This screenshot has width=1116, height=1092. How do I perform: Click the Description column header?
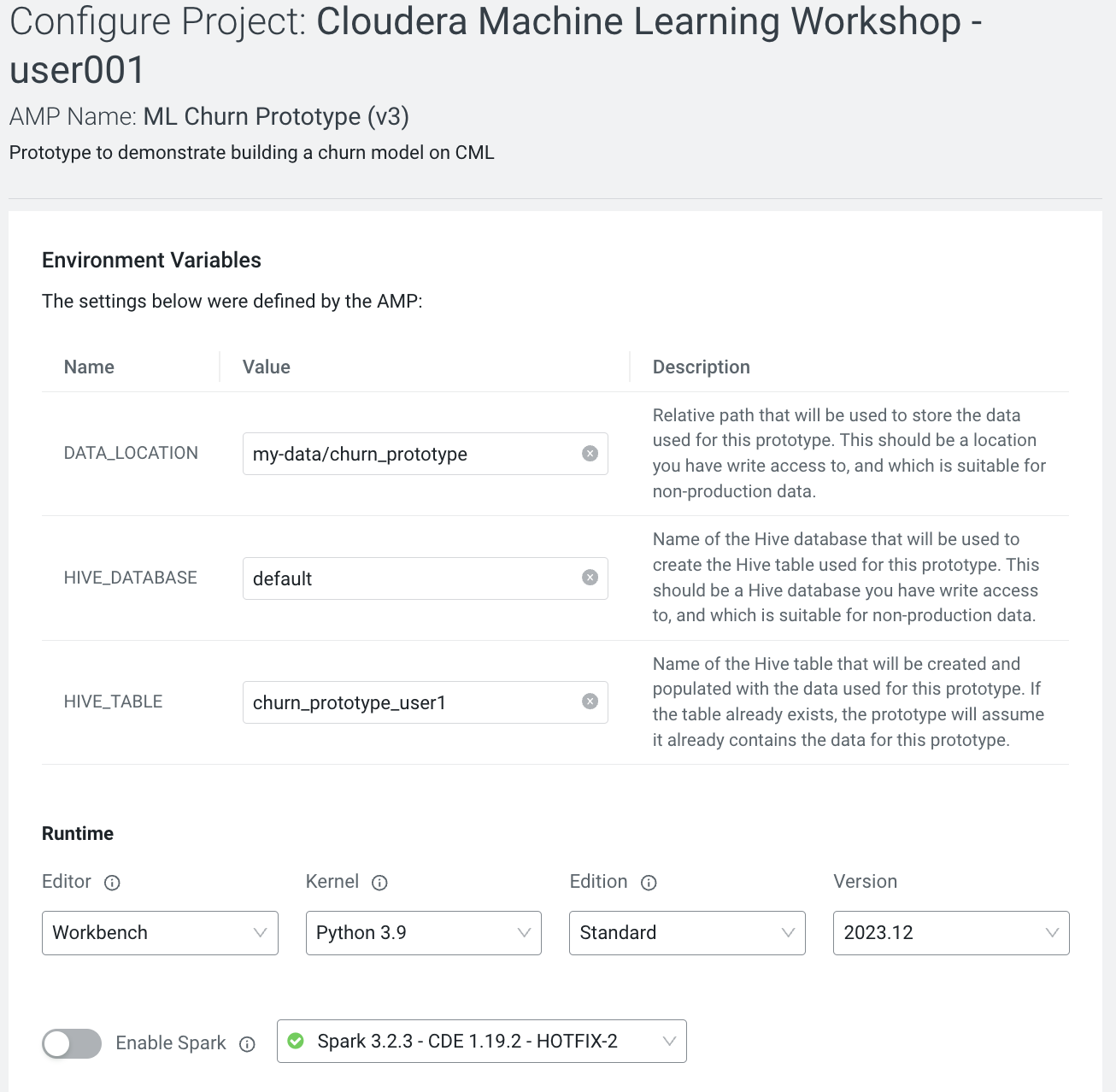pos(702,367)
